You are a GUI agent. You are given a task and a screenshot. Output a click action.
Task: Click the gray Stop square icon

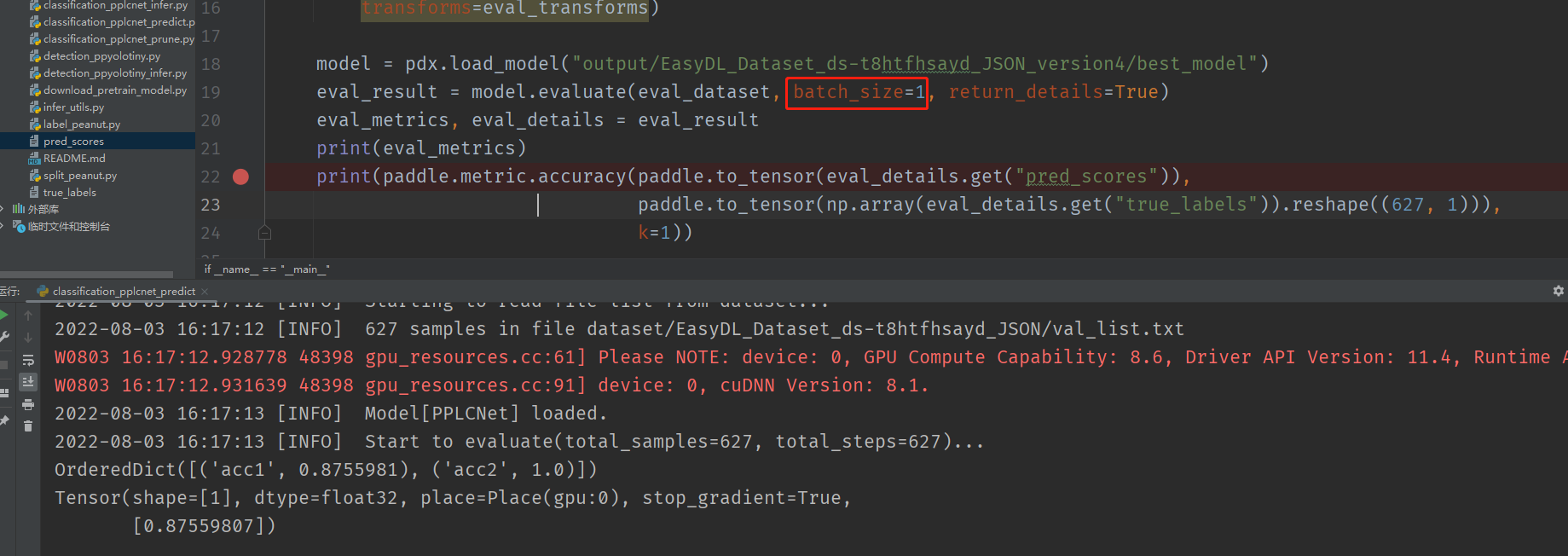(3, 365)
